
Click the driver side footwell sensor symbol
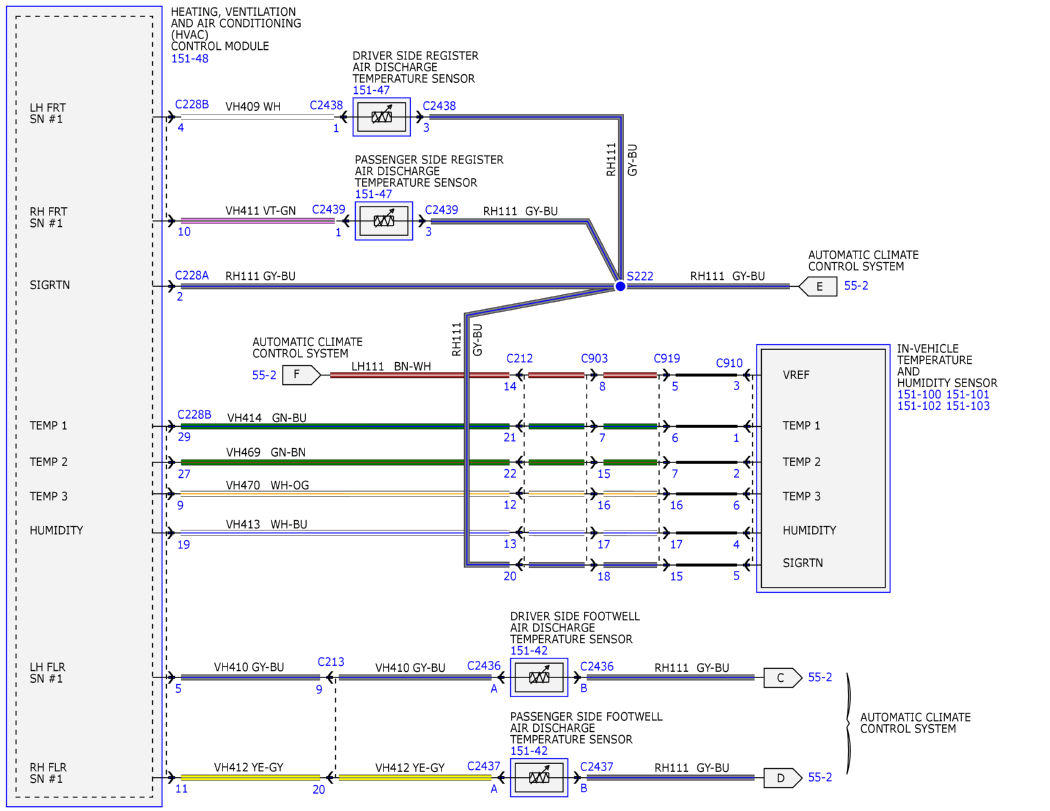tap(539, 677)
